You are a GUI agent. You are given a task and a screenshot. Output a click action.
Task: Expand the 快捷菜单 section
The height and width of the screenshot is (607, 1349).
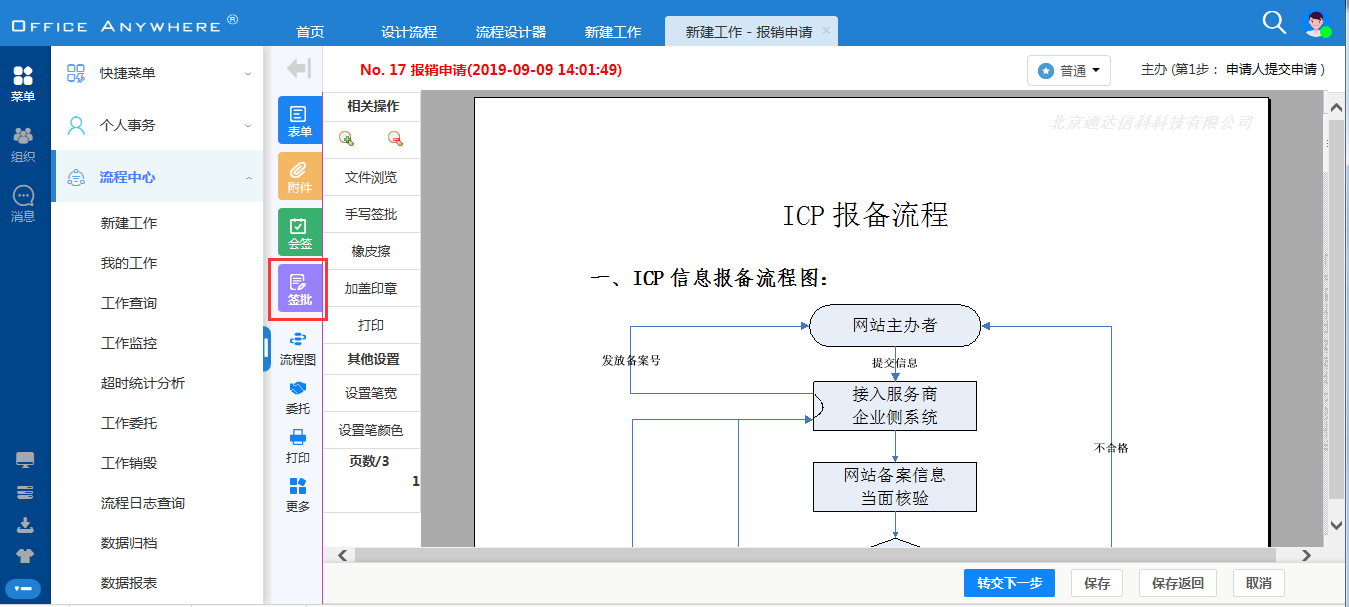point(157,73)
